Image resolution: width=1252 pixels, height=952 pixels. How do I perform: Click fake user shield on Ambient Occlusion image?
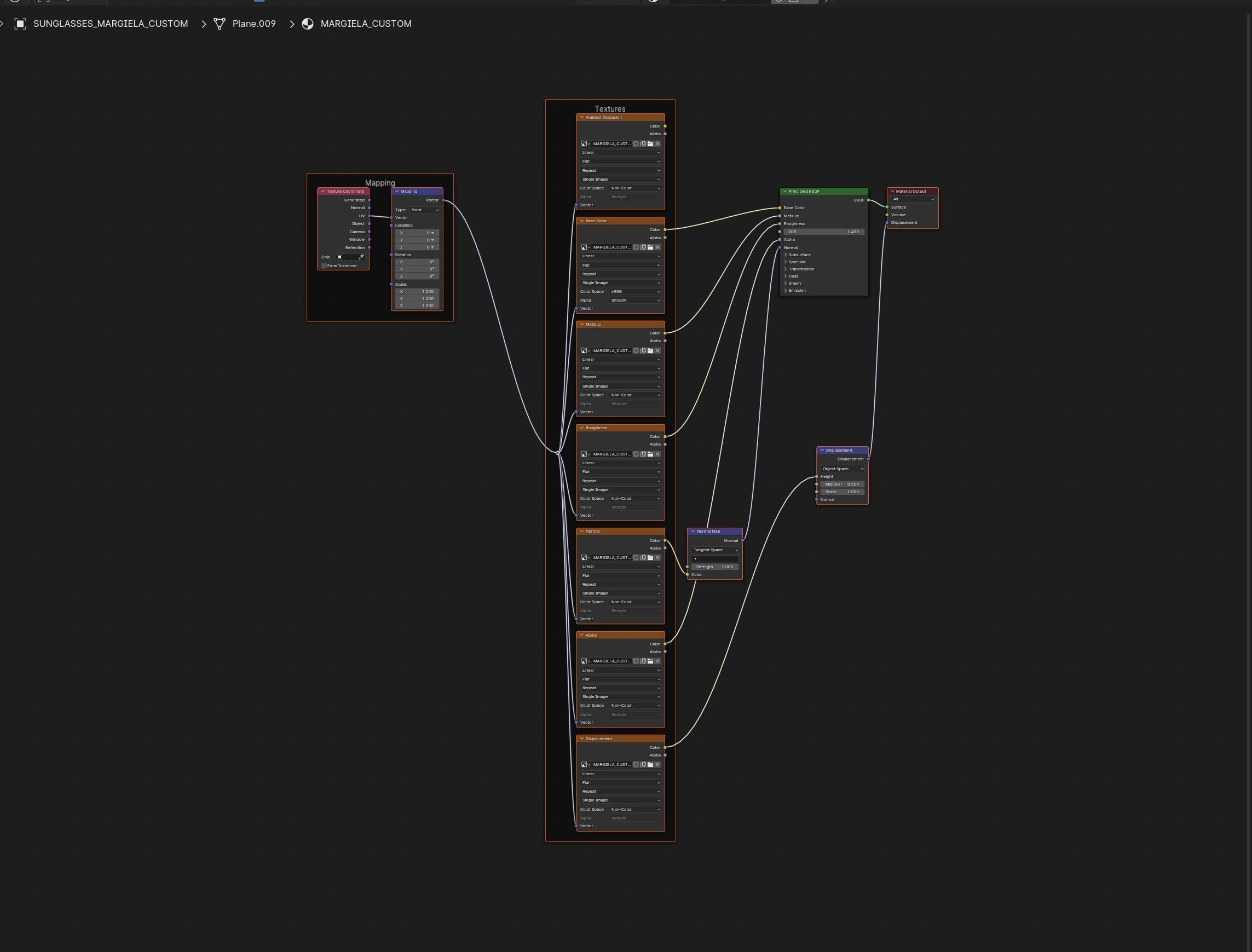[636, 144]
